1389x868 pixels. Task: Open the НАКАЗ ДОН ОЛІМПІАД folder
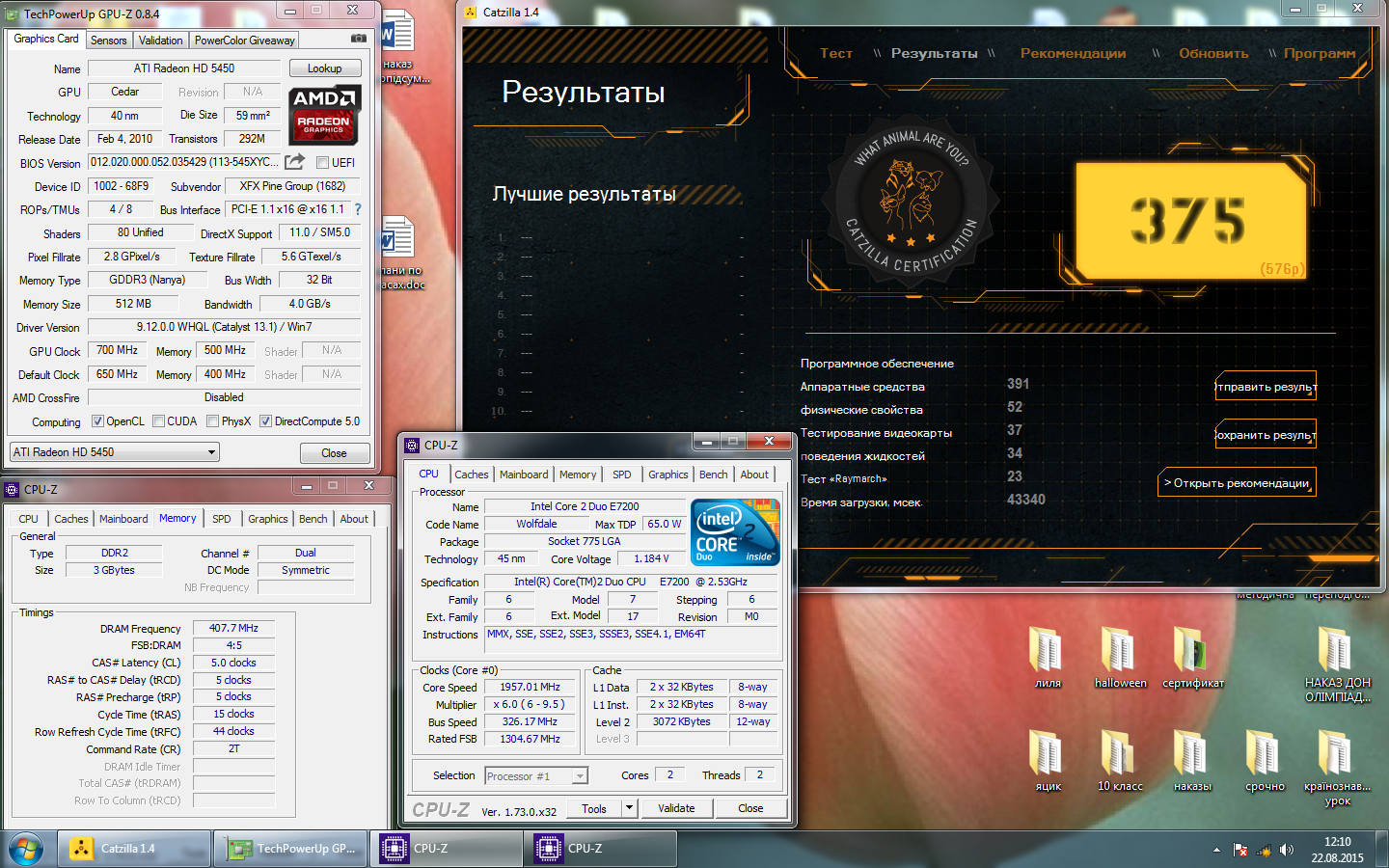[x=1337, y=664]
